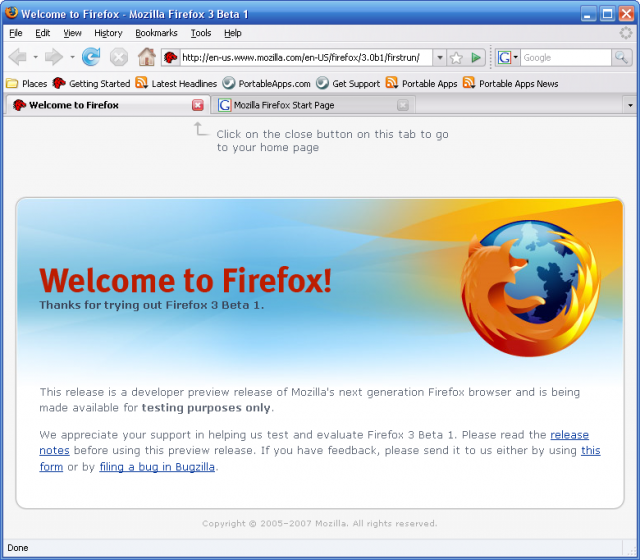Switch to the Welcome to Firefox tab

107,105
